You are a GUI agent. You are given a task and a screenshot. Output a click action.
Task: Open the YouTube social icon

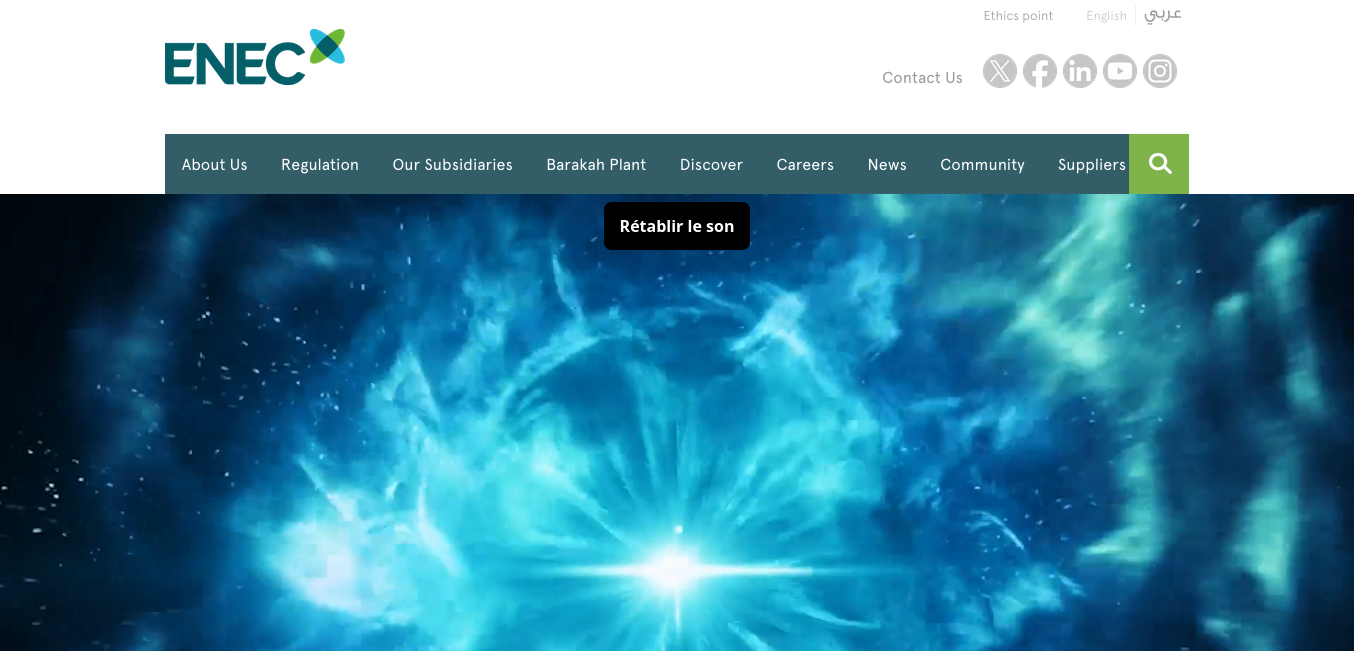[x=1119, y=71]
